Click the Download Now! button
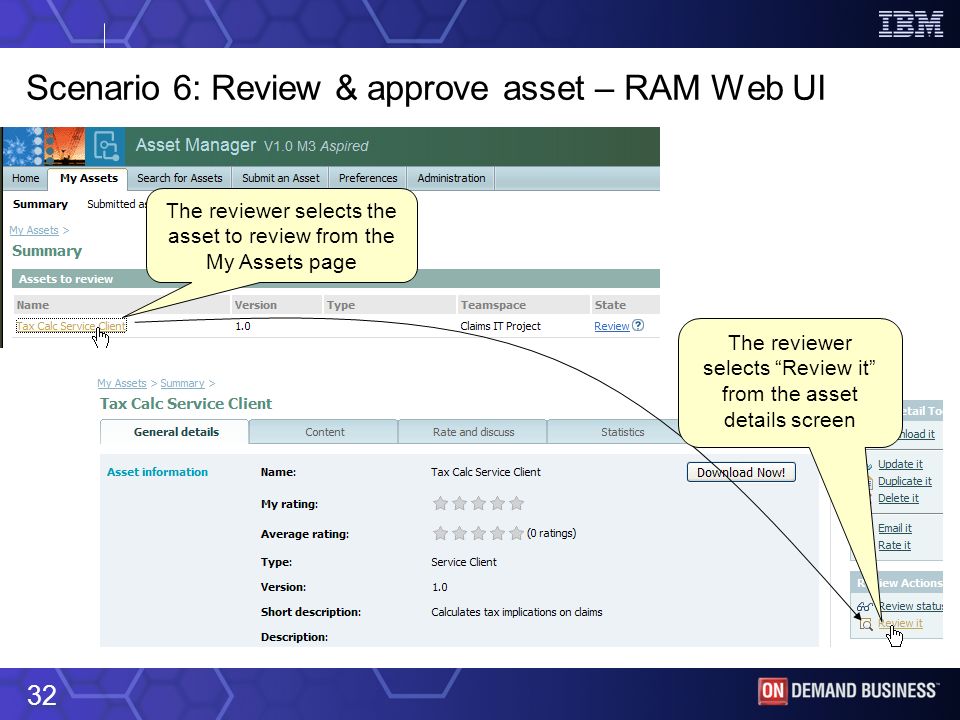 point(741,472)
